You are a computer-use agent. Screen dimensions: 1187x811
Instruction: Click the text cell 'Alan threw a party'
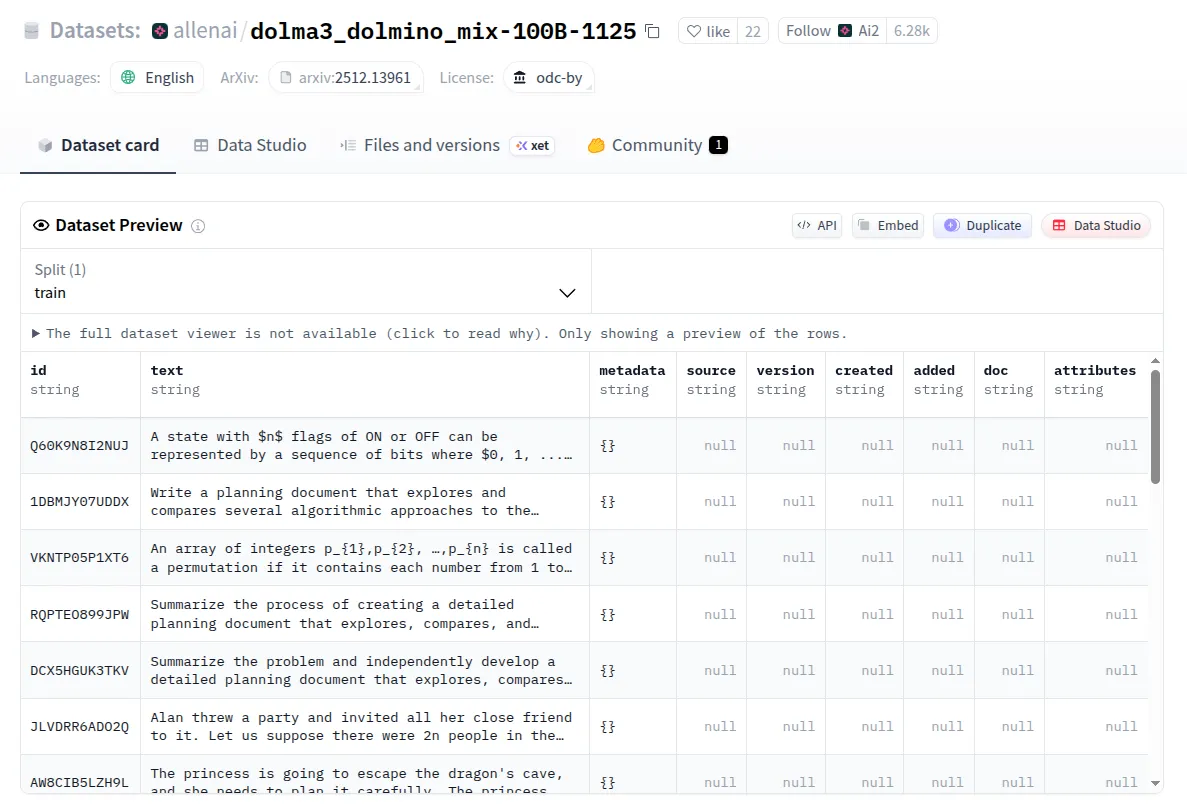(x=365, y=727)
